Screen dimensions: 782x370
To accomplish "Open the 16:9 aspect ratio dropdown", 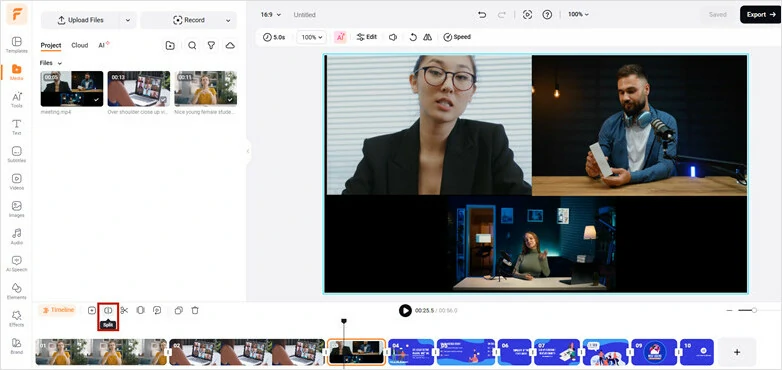I will click(271, 14).
